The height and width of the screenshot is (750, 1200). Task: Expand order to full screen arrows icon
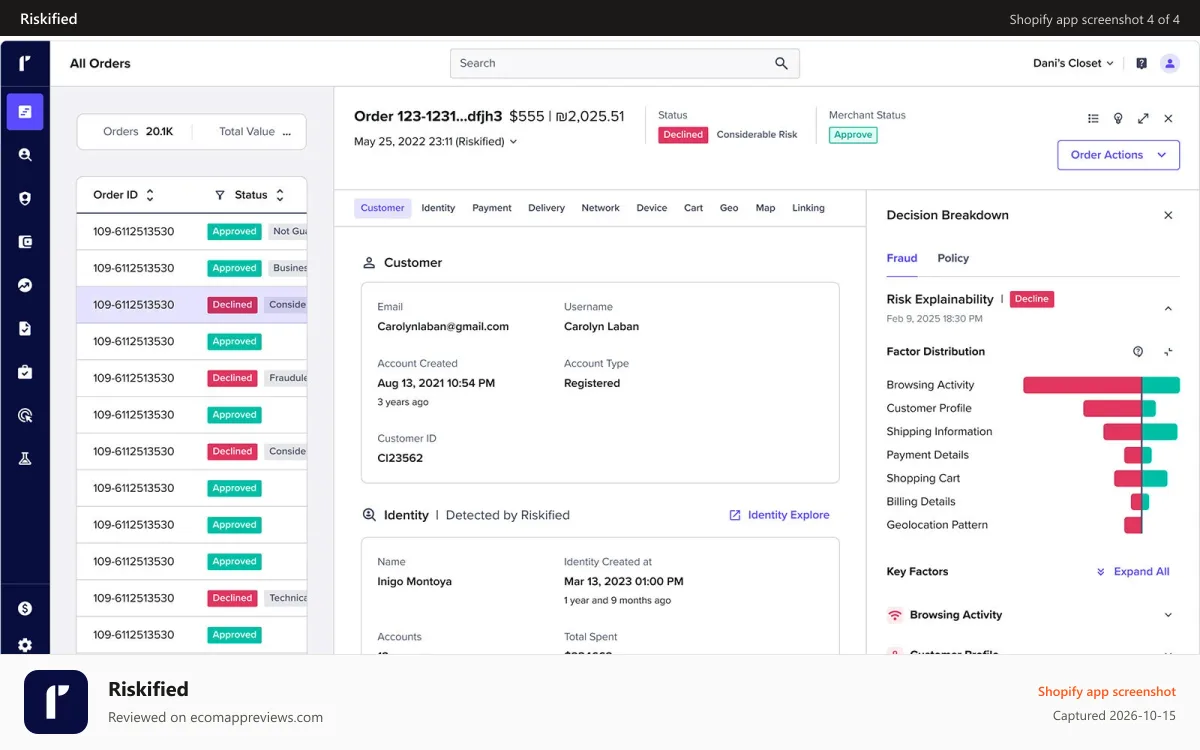pyautogui.click(x=1143, y=118)
